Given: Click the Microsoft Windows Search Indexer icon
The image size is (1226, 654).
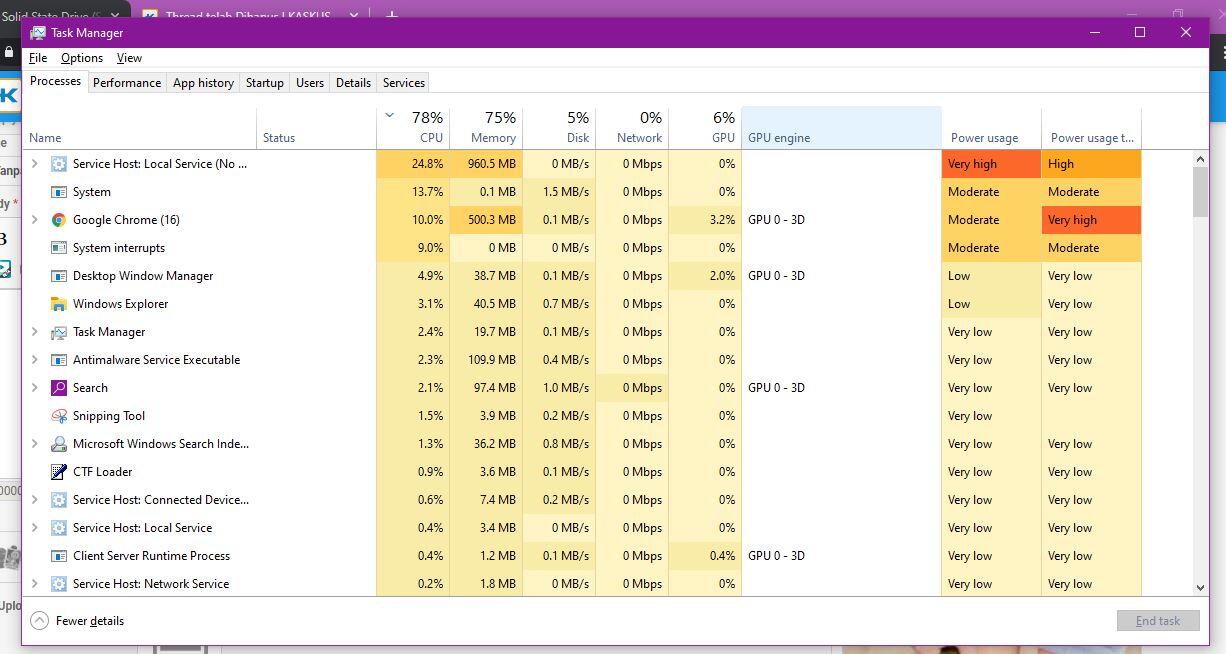Looking at the screenshot, I should pyautogui.click(x=59, y=444).
